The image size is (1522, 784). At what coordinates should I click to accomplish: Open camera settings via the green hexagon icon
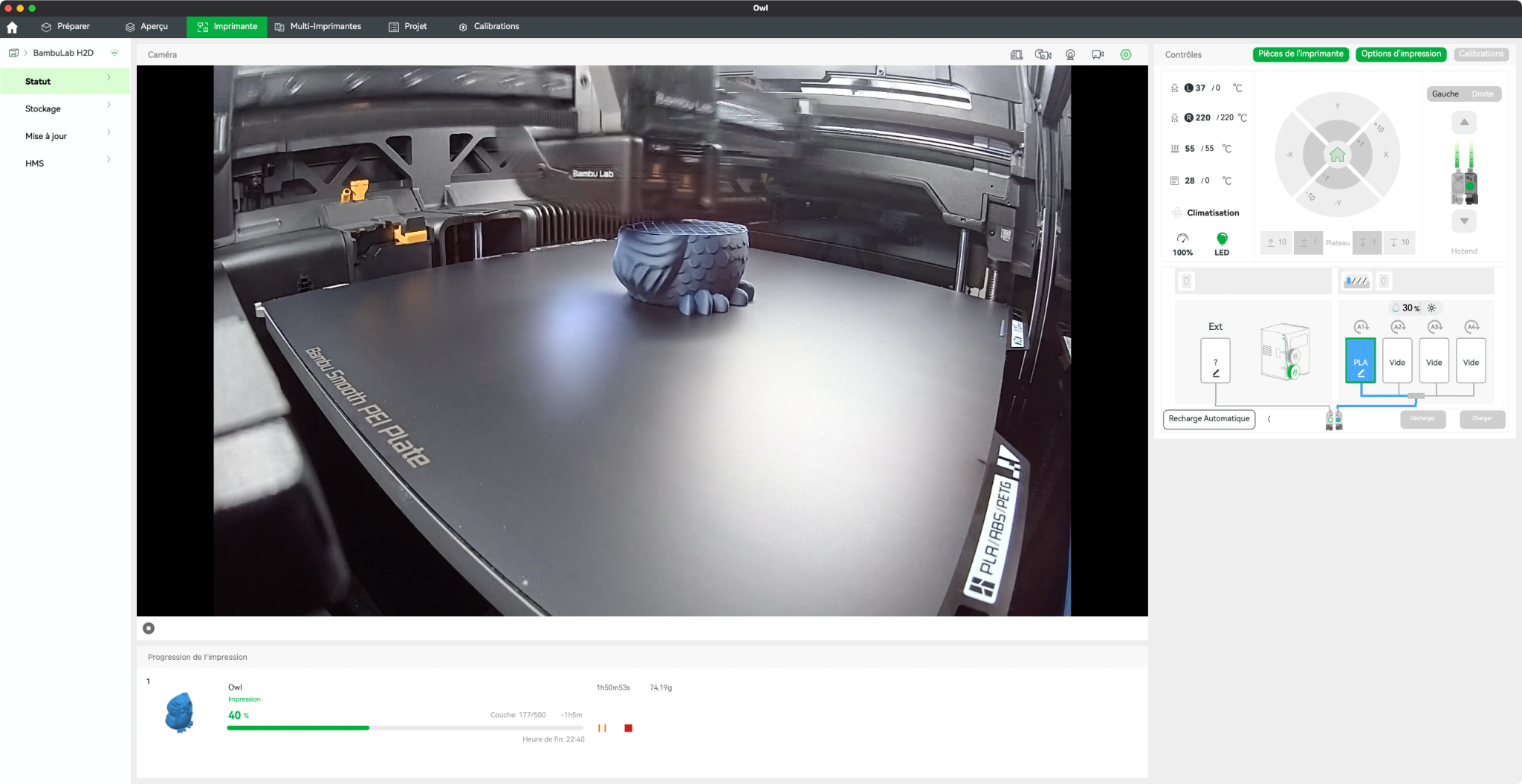point(1126,54)
